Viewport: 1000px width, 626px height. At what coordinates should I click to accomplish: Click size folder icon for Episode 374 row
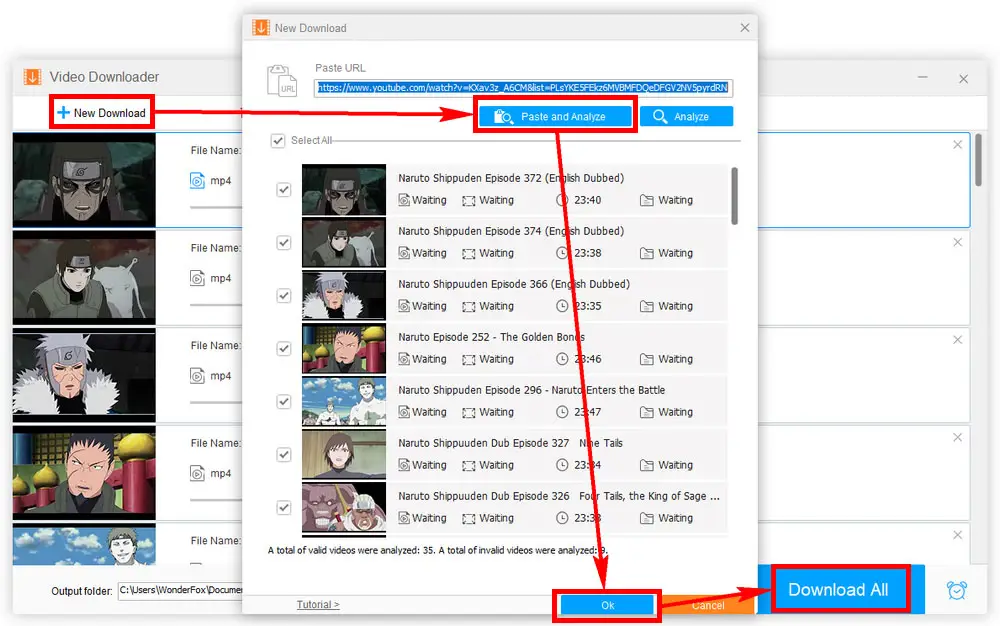pos(647,253)
